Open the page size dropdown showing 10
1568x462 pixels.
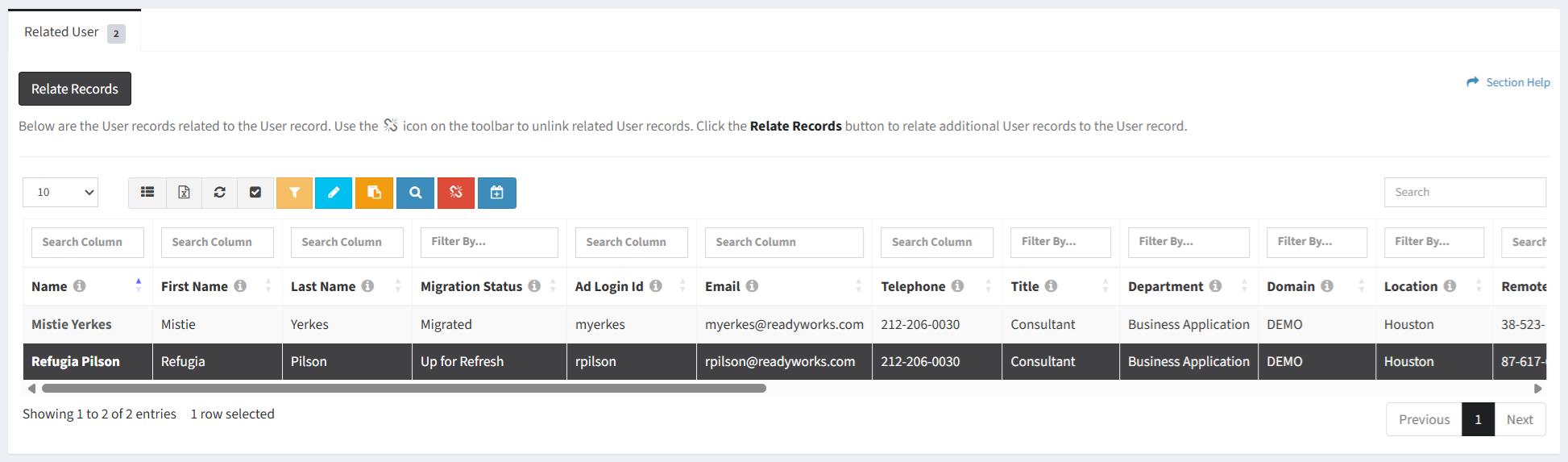point(60,193)
